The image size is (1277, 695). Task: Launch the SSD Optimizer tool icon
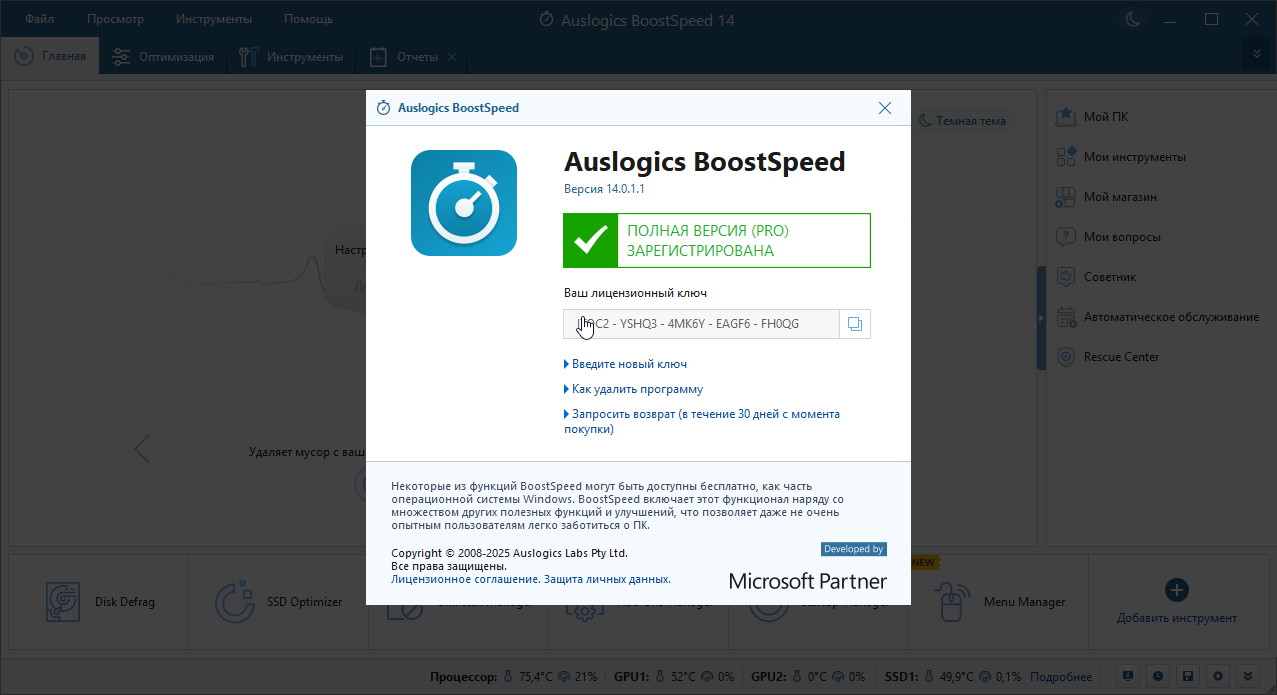[234, 602]
